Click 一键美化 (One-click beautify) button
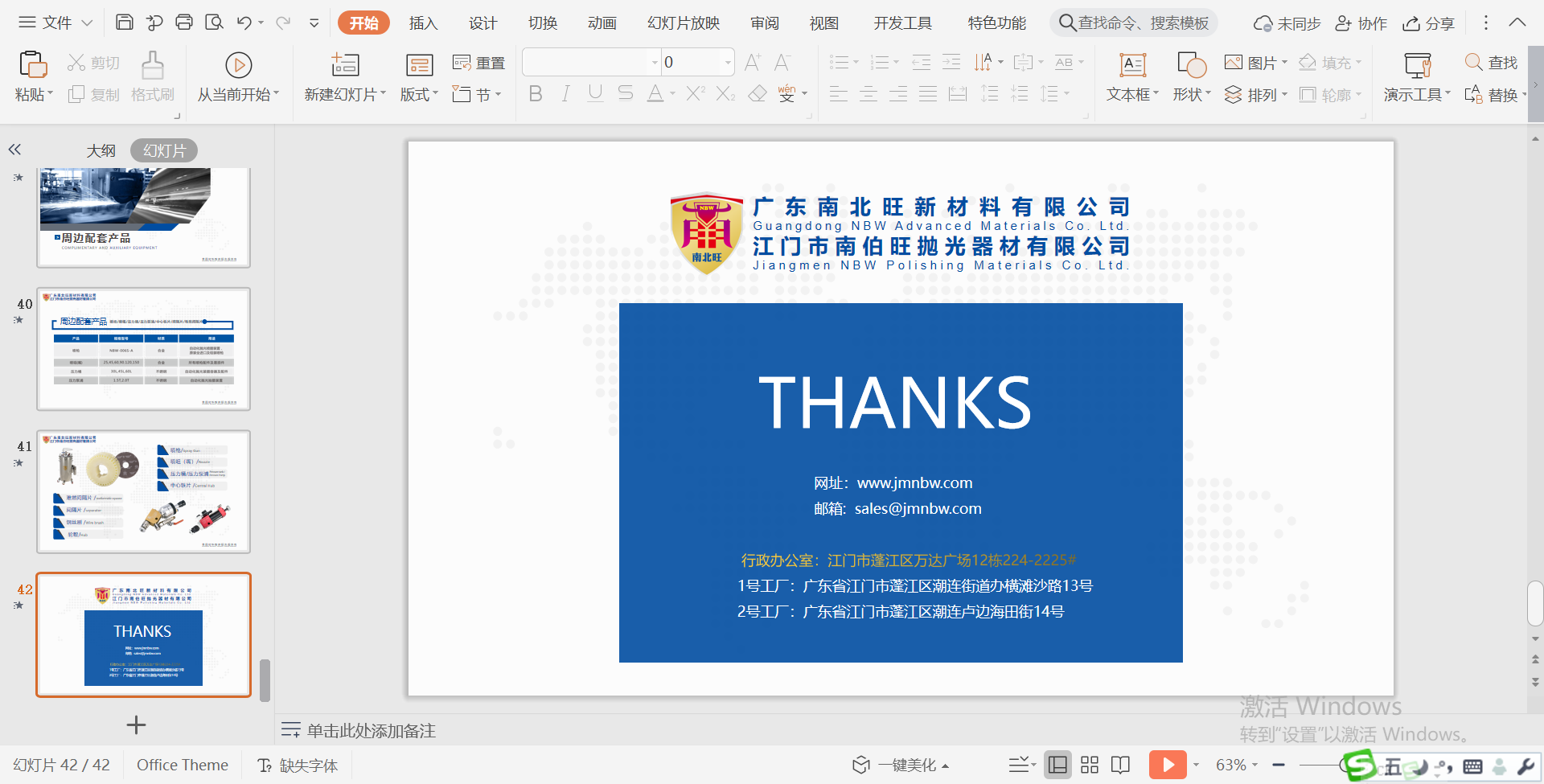 click(901, 765)
